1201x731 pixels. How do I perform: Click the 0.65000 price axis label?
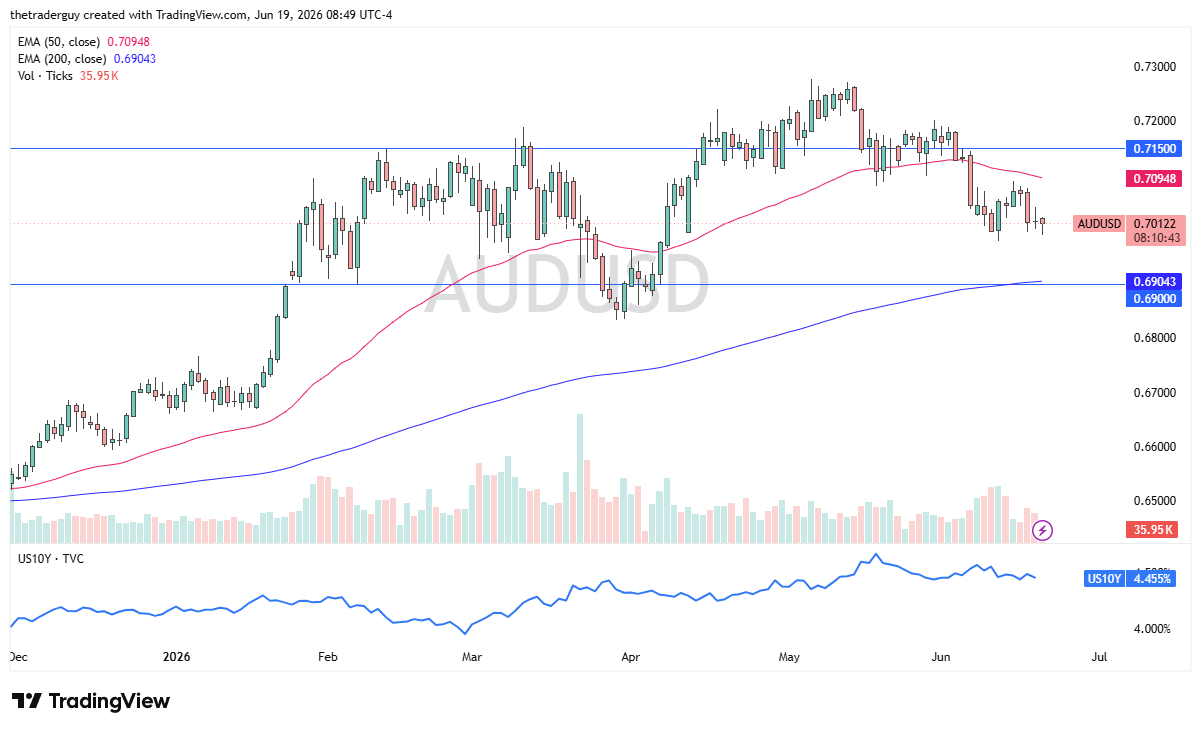coord(1154,500)
